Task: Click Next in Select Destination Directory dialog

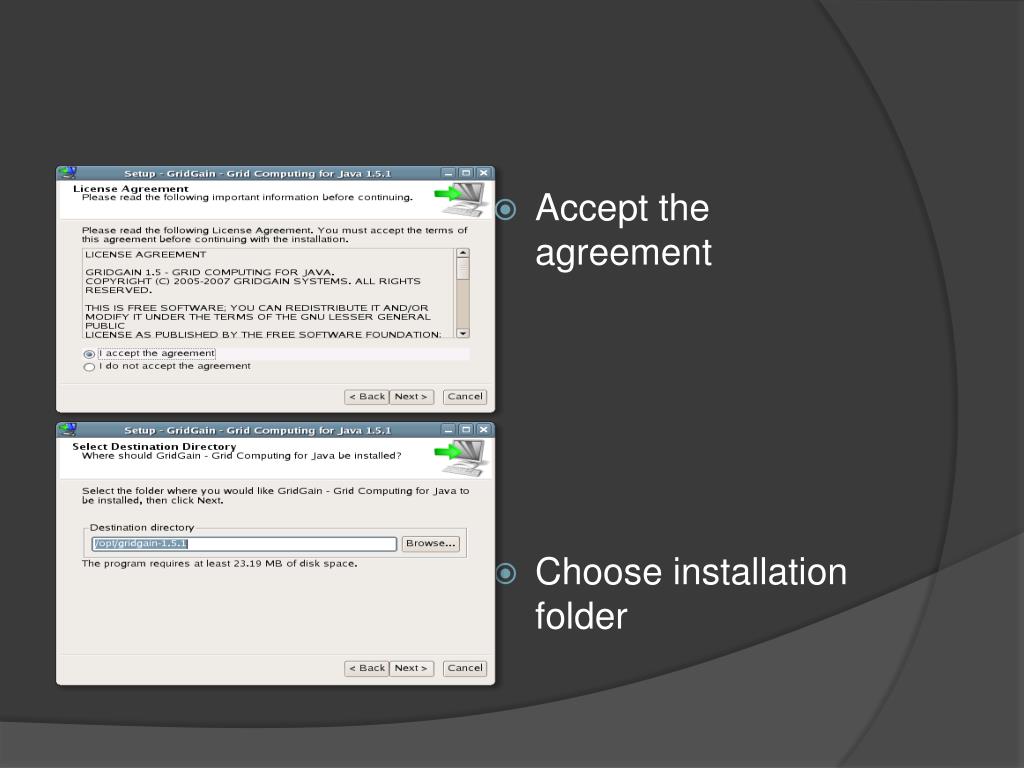Action: click(411, 668)
